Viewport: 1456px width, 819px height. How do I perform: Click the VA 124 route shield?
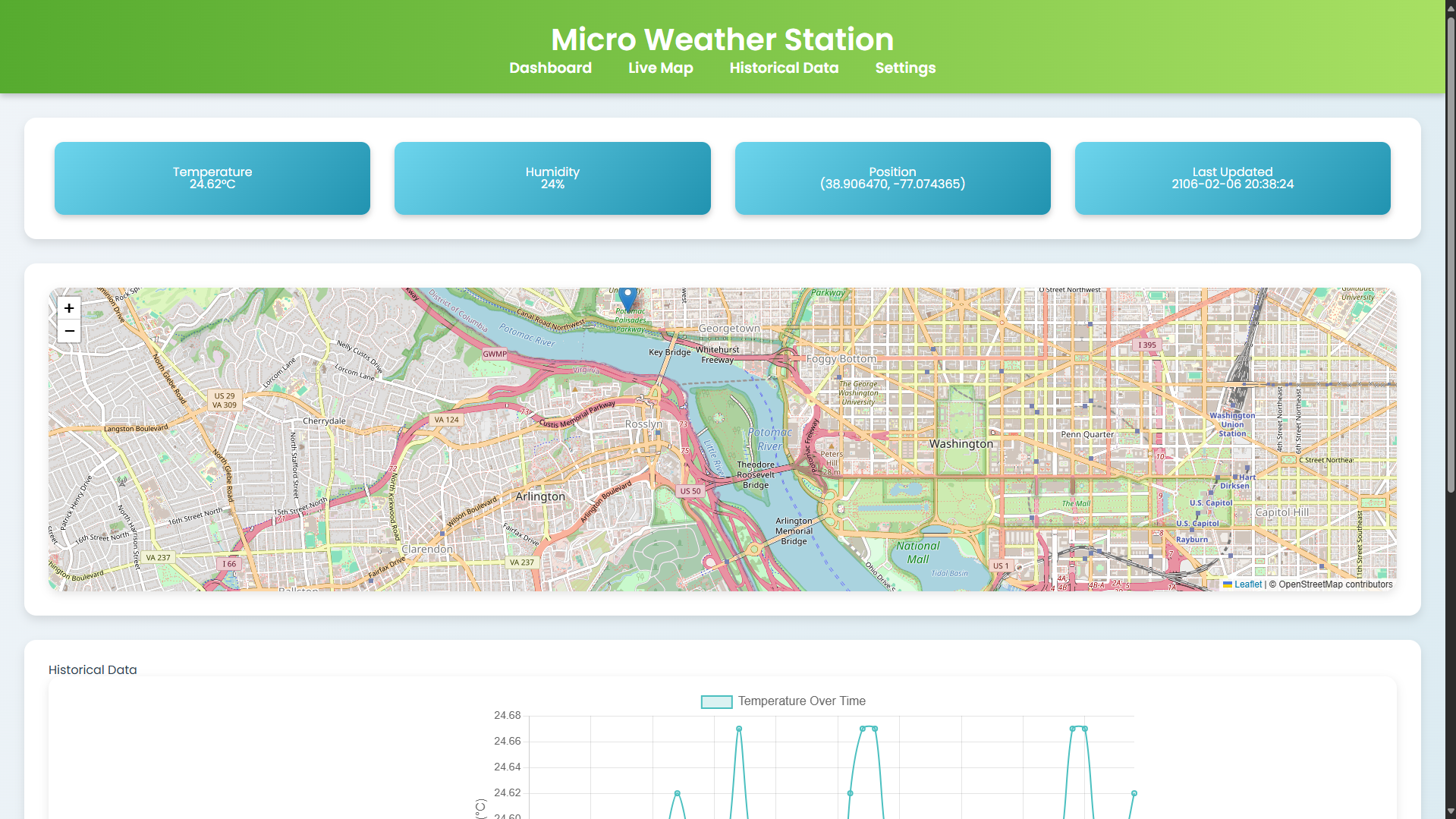(x=446, y=420)
